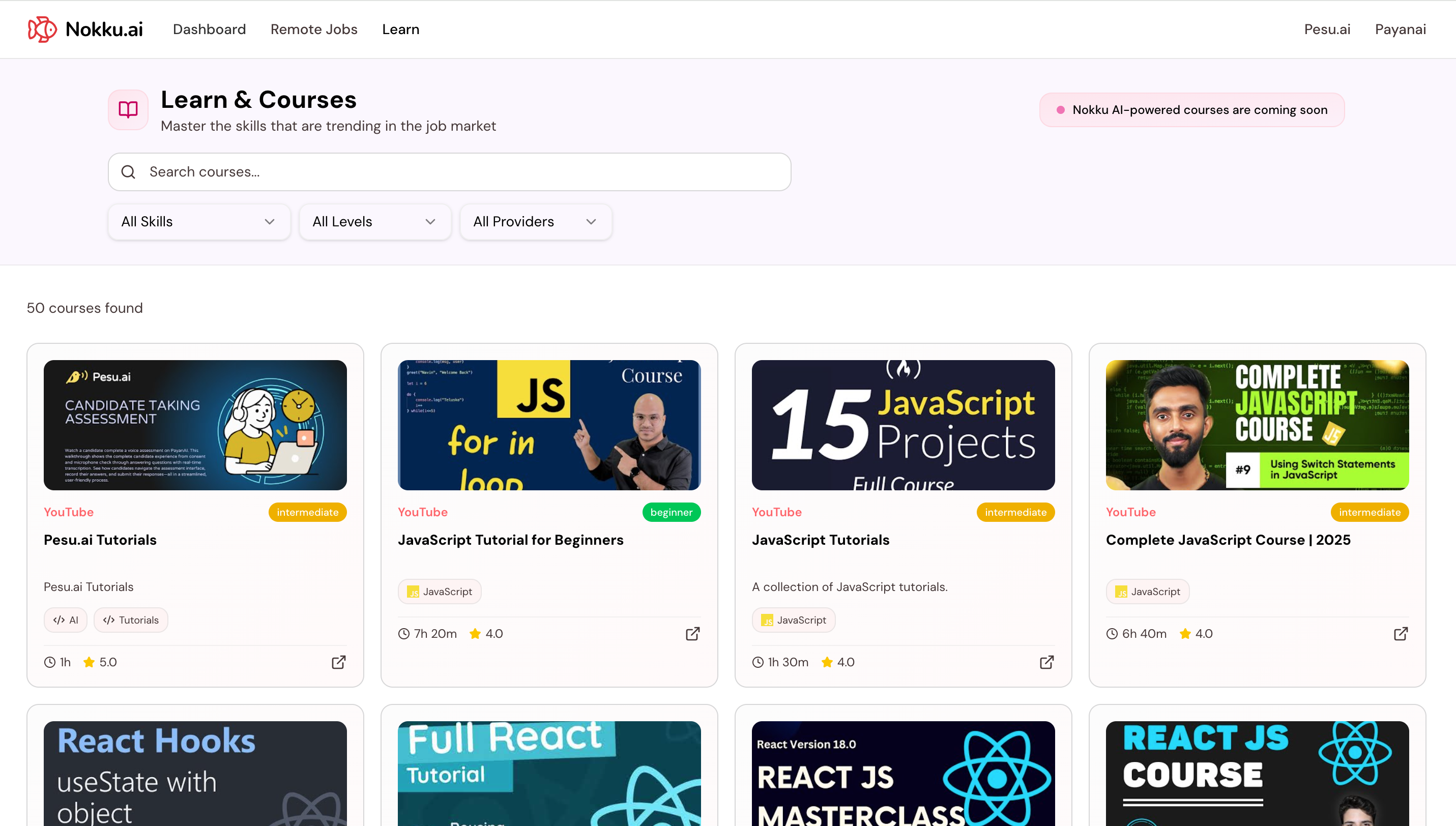Click the JS icon in Complete JavaScript Course tag

click(1121, 592)
